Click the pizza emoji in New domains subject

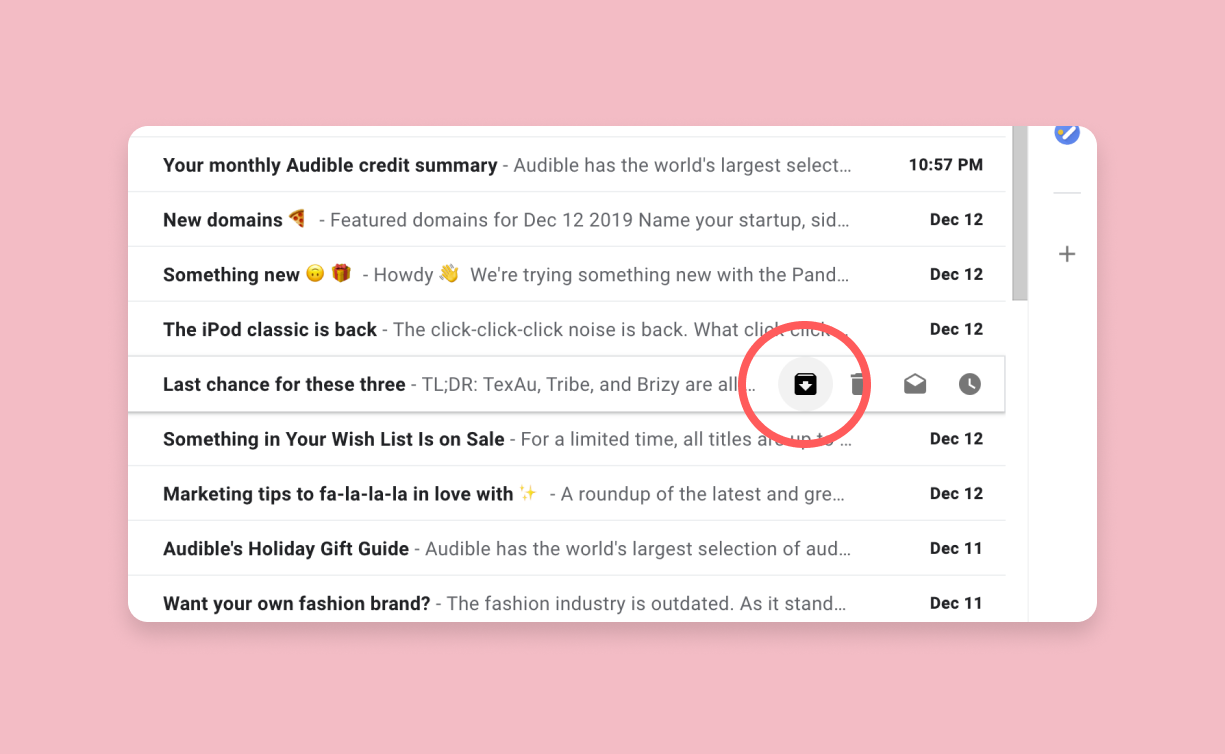point(297,218)
